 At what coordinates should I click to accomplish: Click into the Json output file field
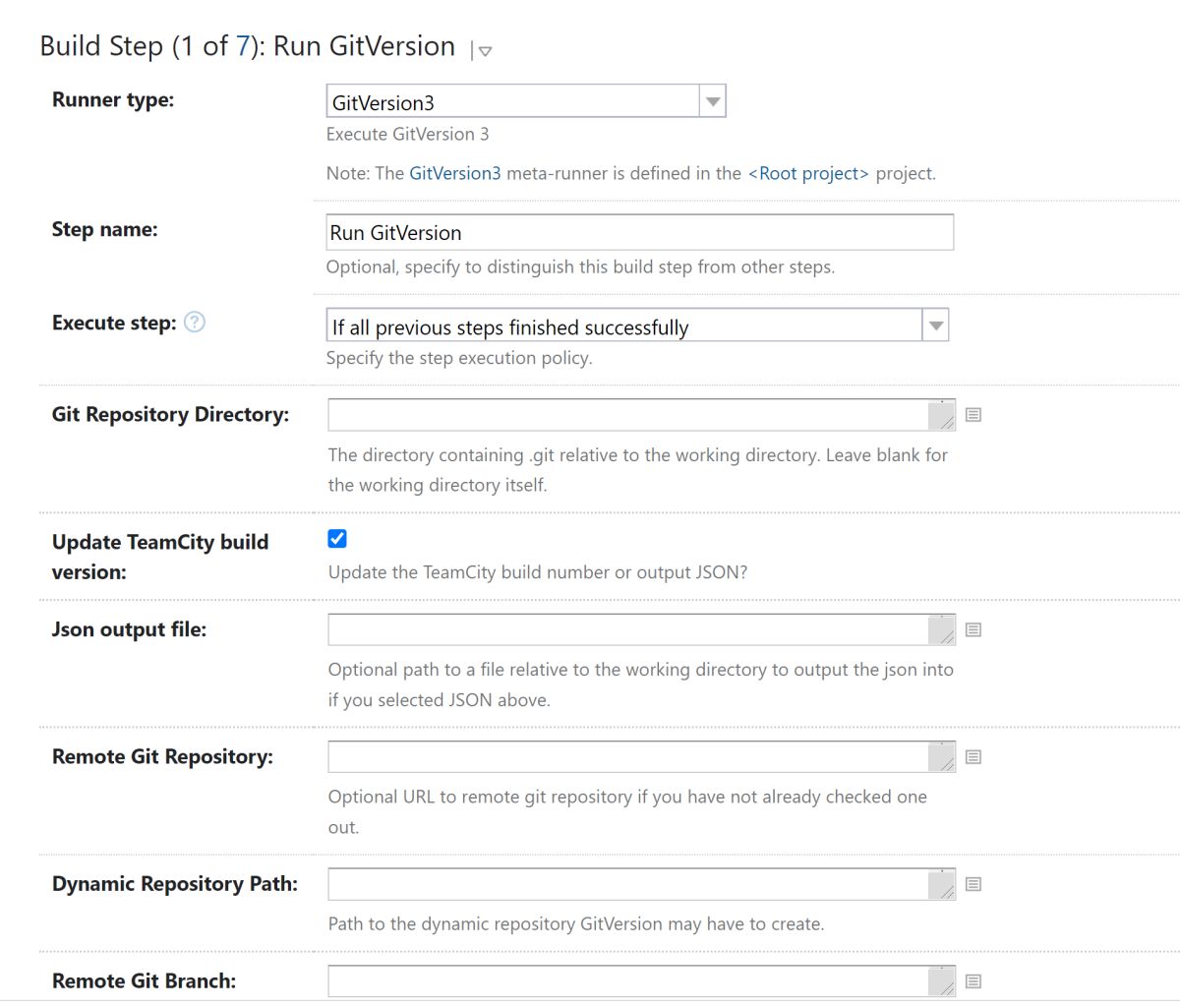point(641,629)
